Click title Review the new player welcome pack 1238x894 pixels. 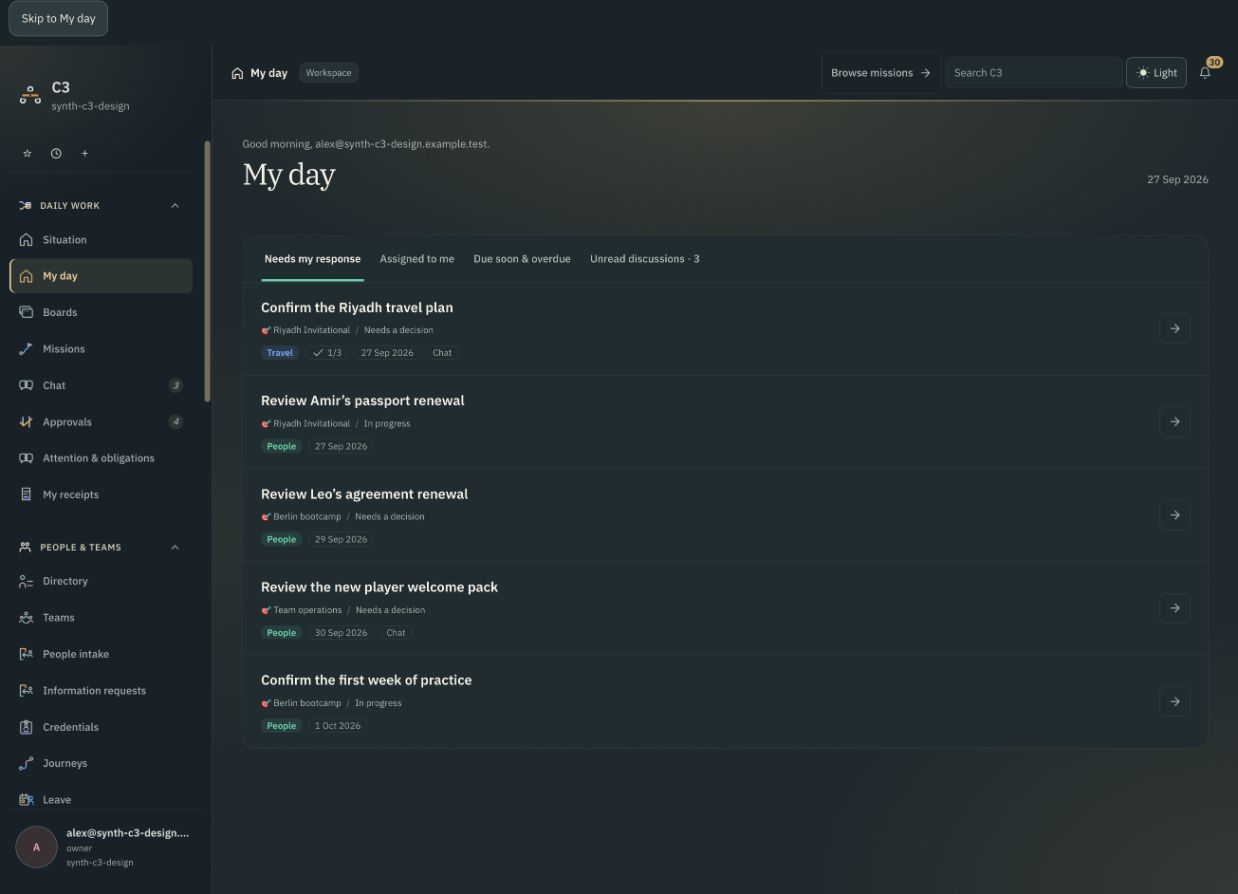[x=379, y=587]
